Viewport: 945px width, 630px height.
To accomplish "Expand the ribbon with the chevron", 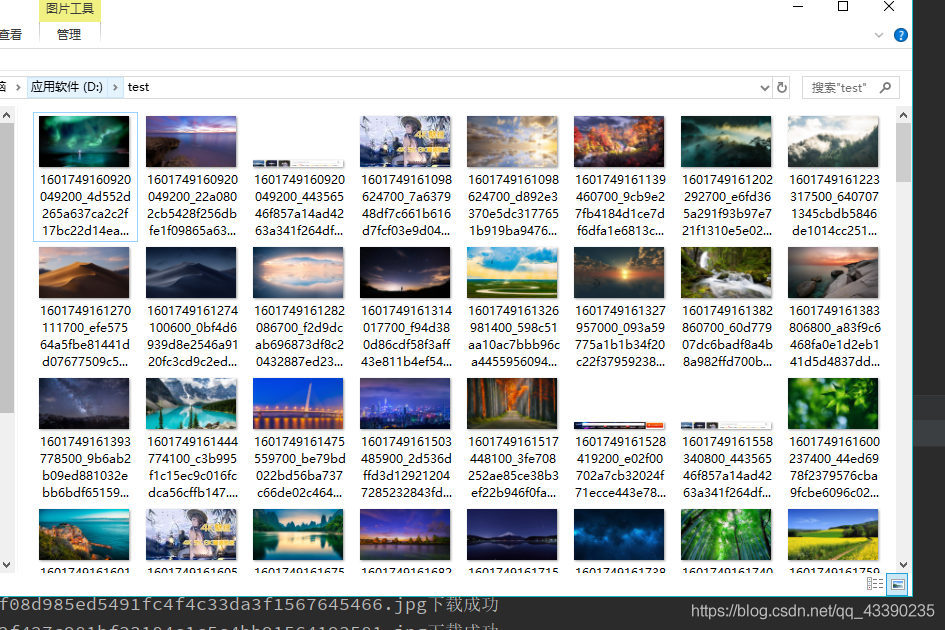I will [x=879, y=35].
